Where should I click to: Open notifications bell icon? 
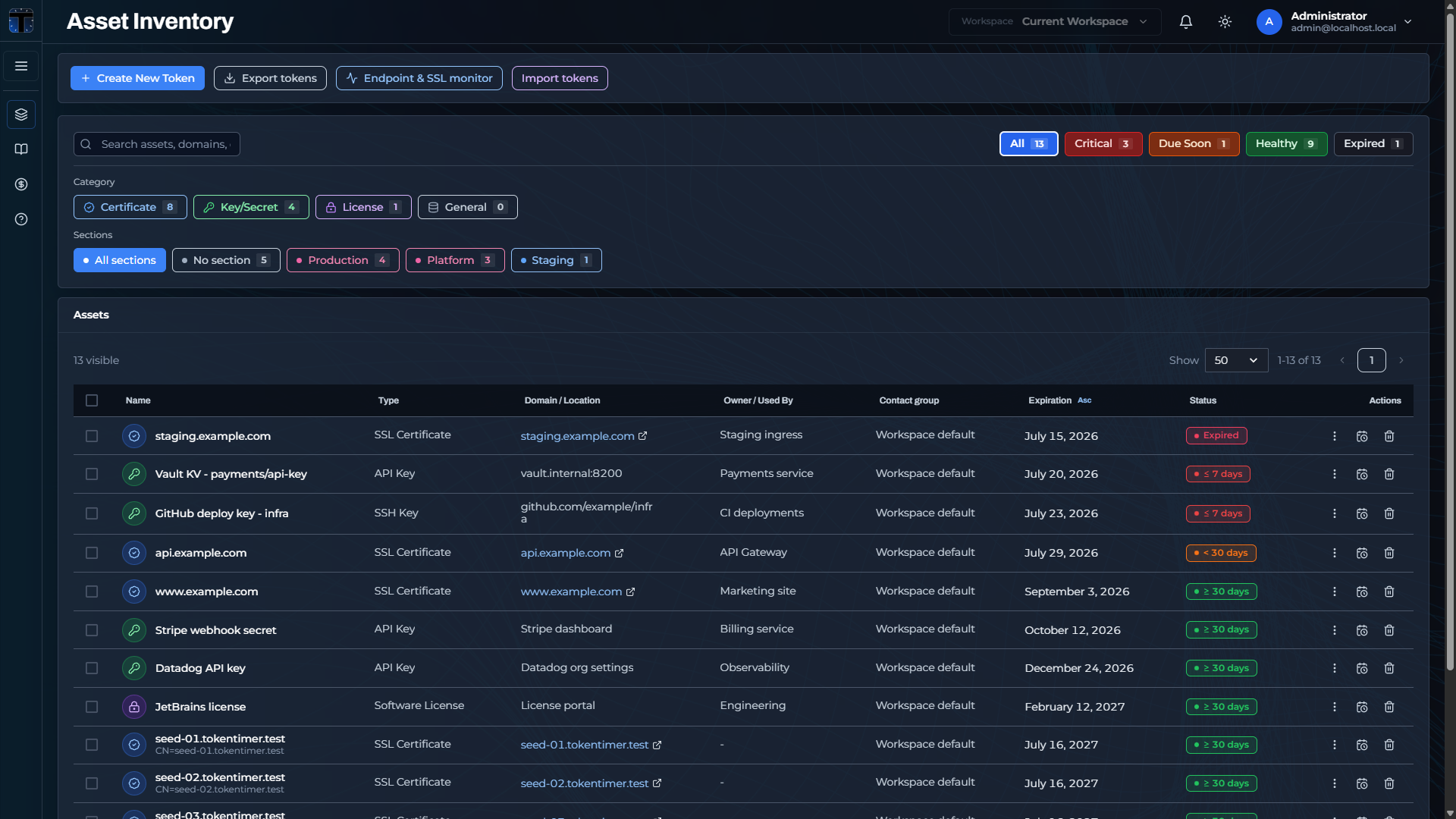(1186, 22)
